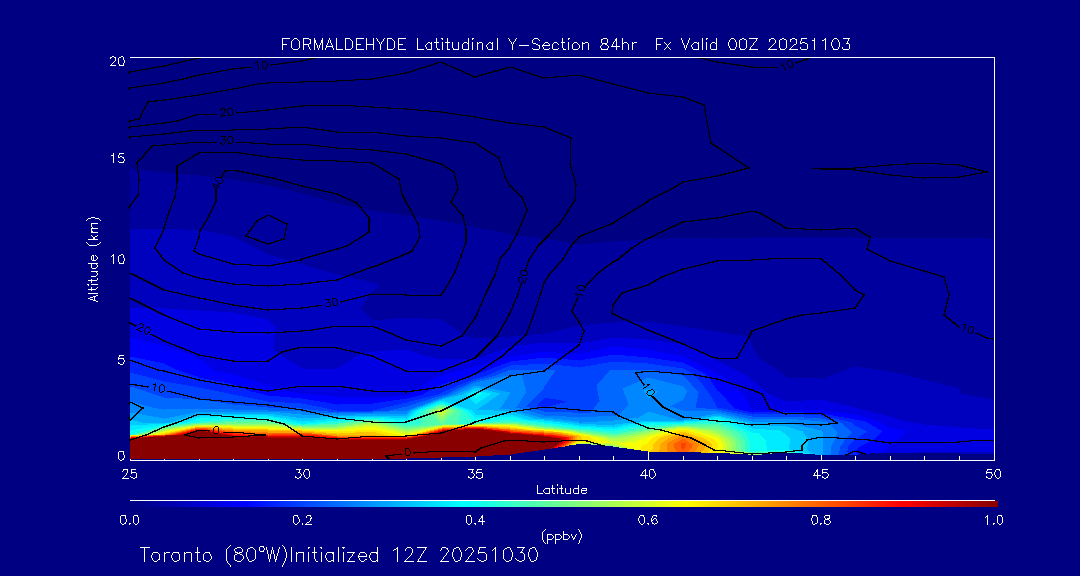Click the FORMALDEHYDE Latitudinal Y-Section plot title
Screen dimensions: 1080x576
(565, 45)
